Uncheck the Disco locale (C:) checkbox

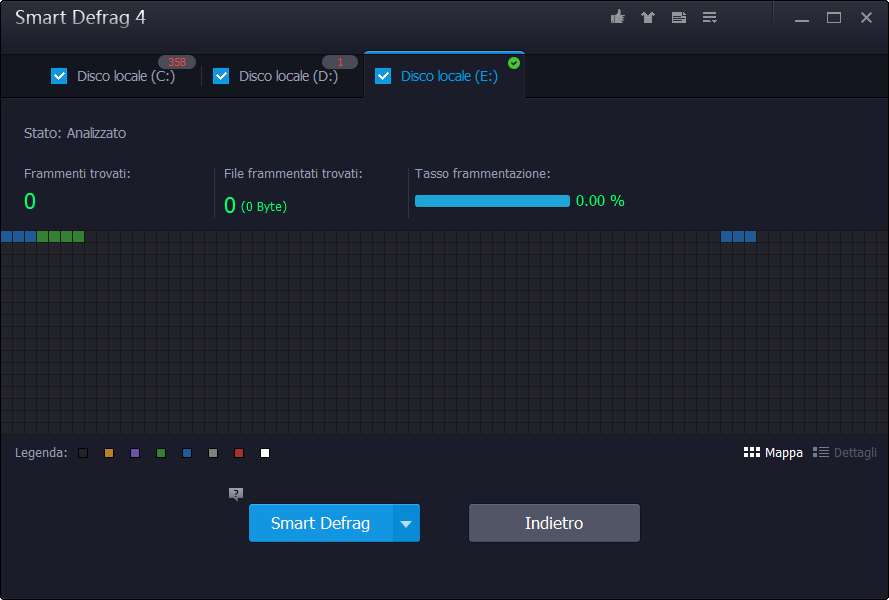tap(59, 76)
